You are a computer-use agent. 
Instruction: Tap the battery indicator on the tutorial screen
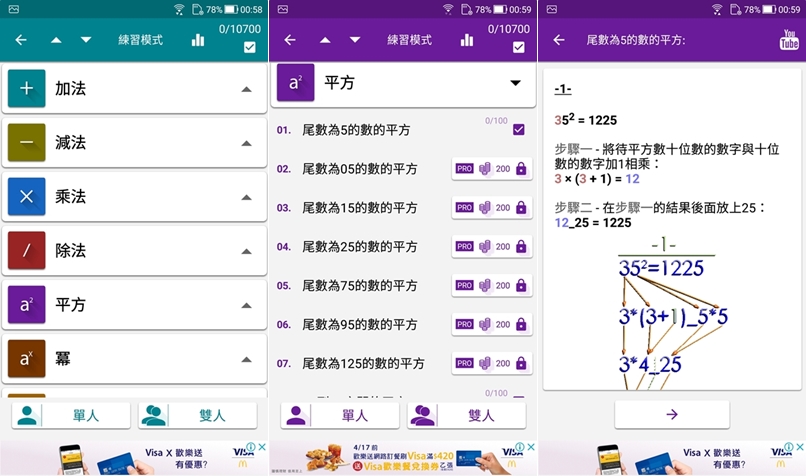pyautogui.click(x=769, y=9)
